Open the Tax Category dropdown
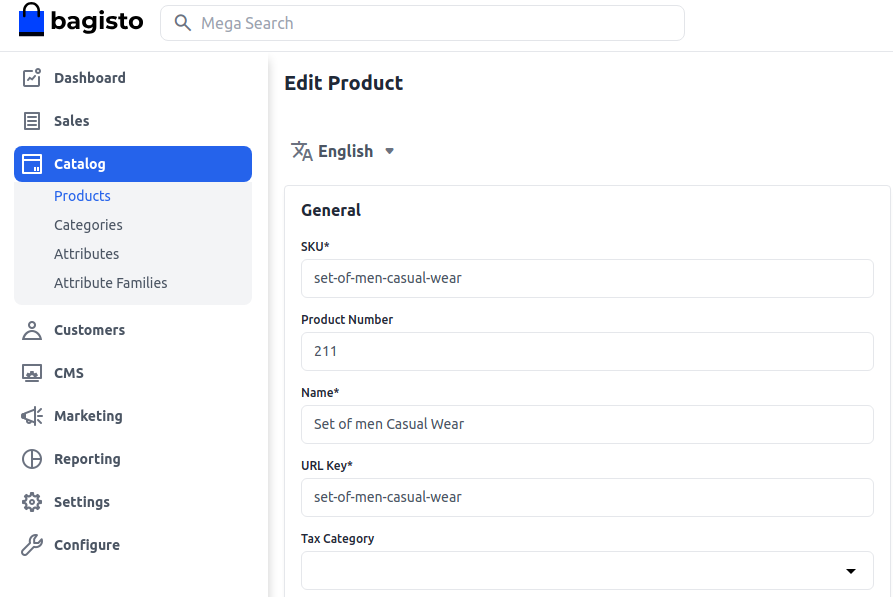 (851, 570)
